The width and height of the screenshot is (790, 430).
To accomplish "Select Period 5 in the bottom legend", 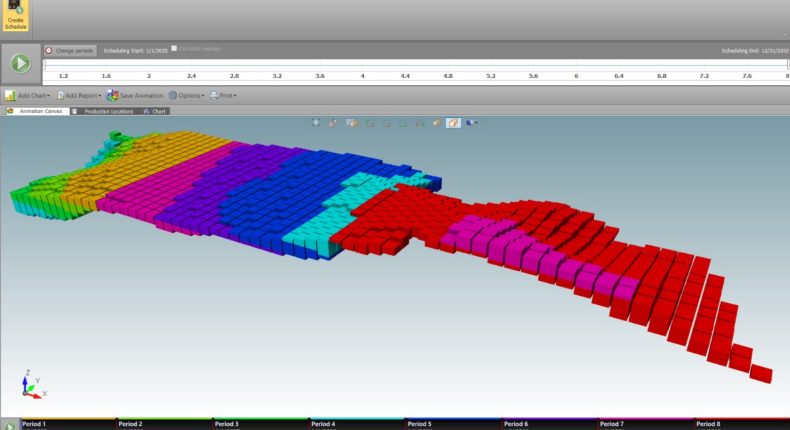I will tap(454, 424).
